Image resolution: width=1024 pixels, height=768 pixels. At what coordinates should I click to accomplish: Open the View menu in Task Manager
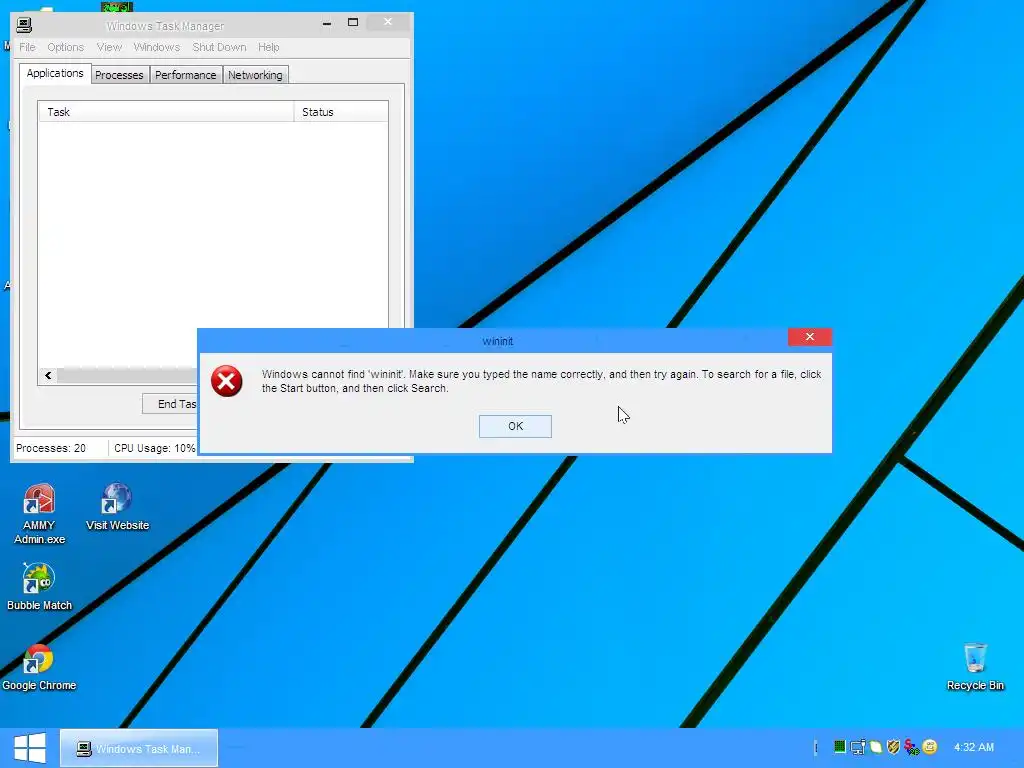pos(109,47)
